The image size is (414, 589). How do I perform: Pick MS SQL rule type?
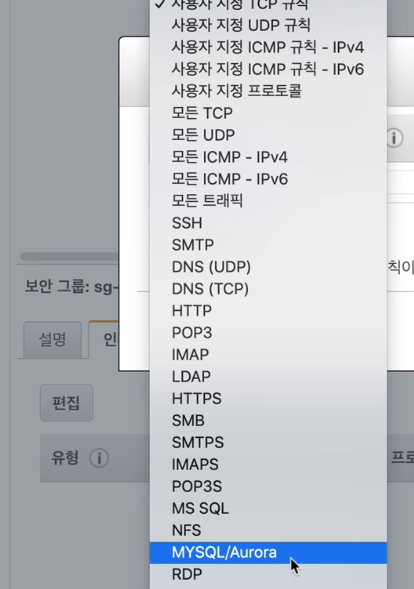click(268, 508)
